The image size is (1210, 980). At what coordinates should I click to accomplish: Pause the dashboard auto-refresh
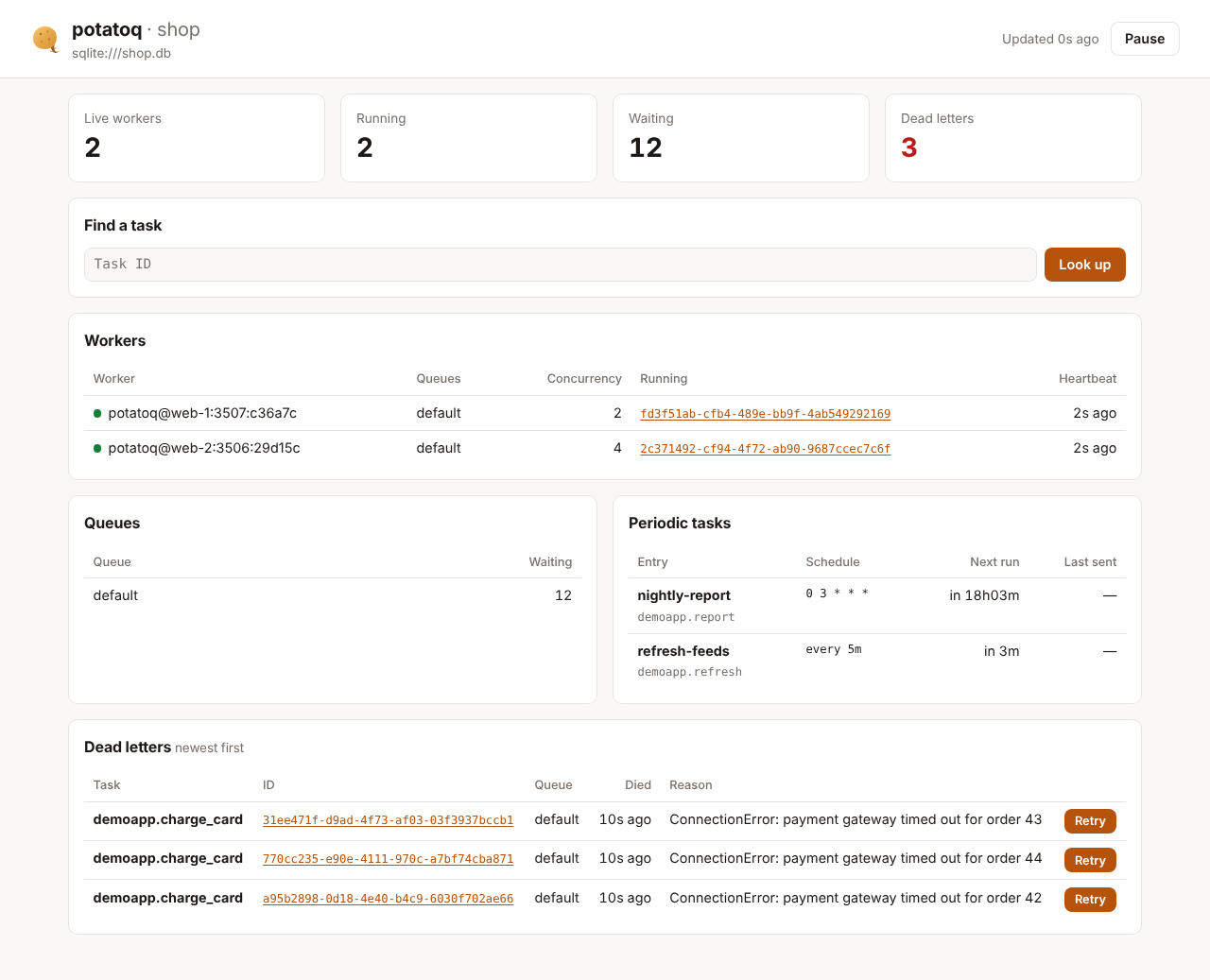1145,39
